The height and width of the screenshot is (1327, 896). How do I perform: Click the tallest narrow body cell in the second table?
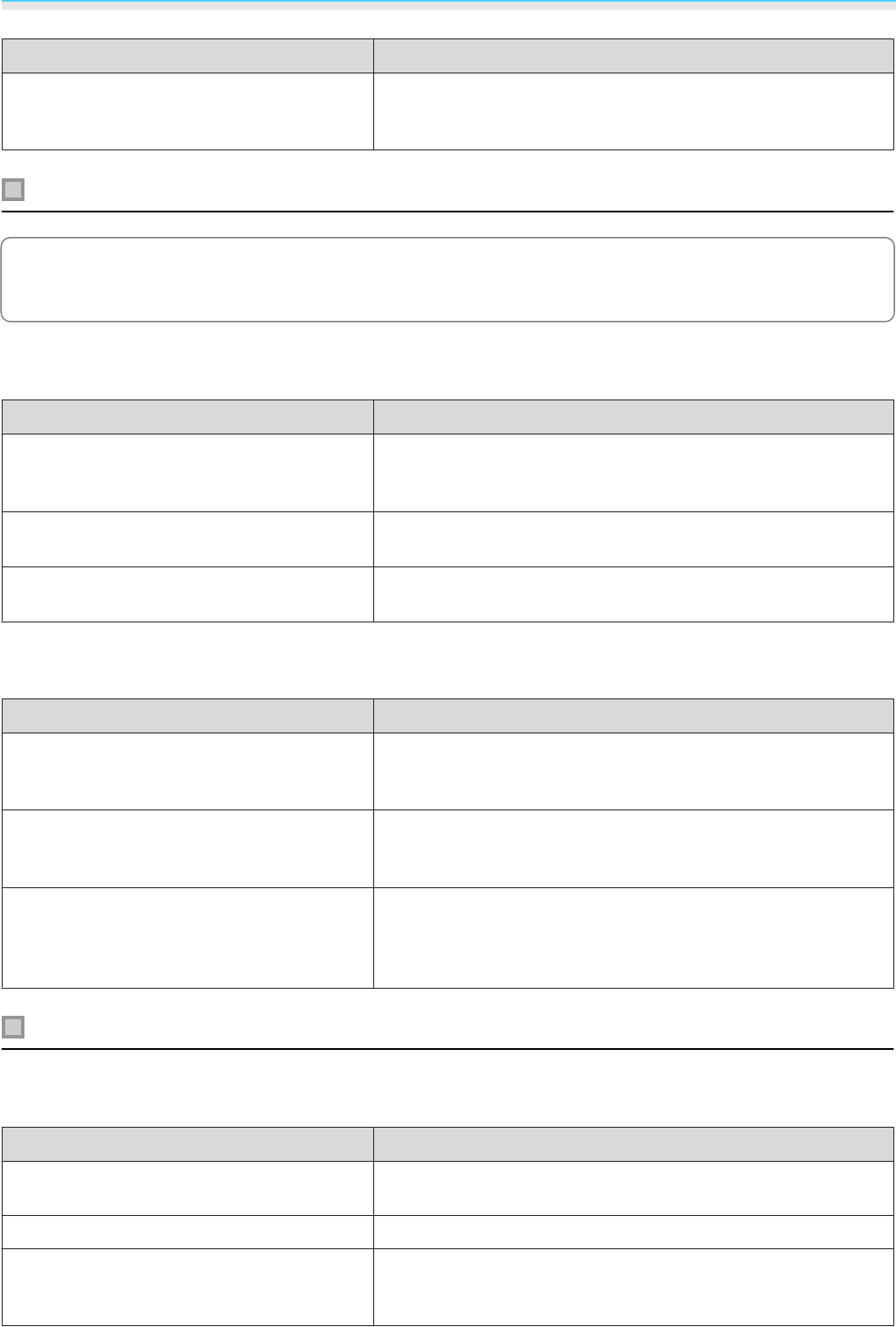tap(187, 473)
